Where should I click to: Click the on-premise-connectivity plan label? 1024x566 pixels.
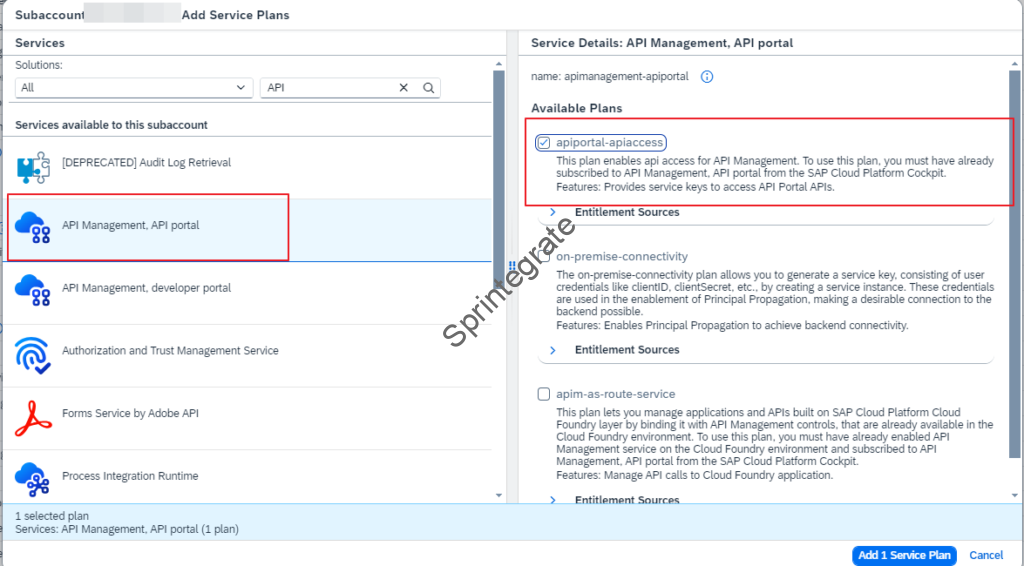622,257
